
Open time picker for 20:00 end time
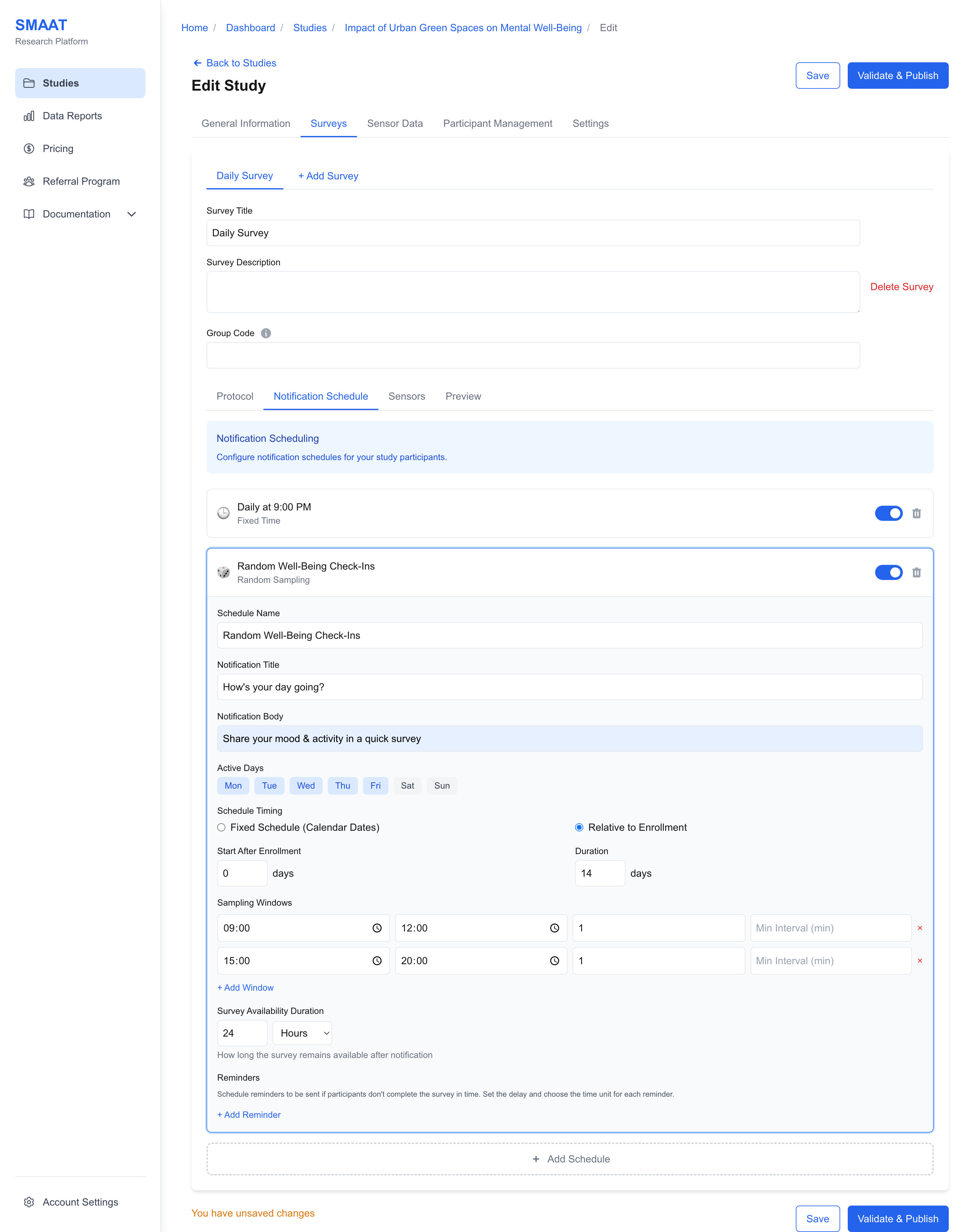(554, 961)
